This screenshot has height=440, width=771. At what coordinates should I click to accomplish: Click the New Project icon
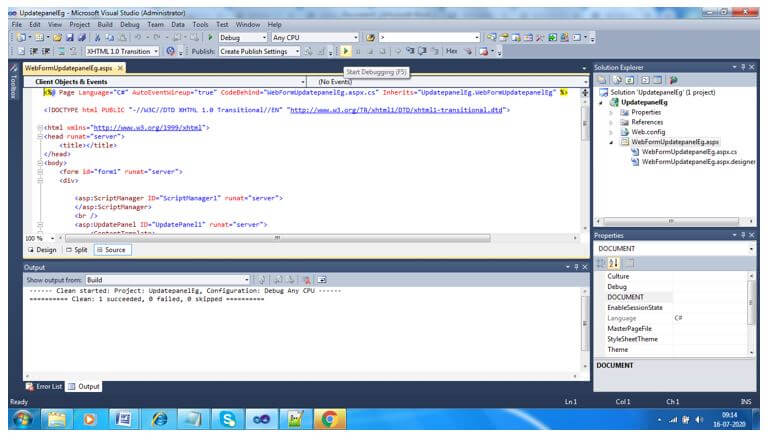coord(21,37)
